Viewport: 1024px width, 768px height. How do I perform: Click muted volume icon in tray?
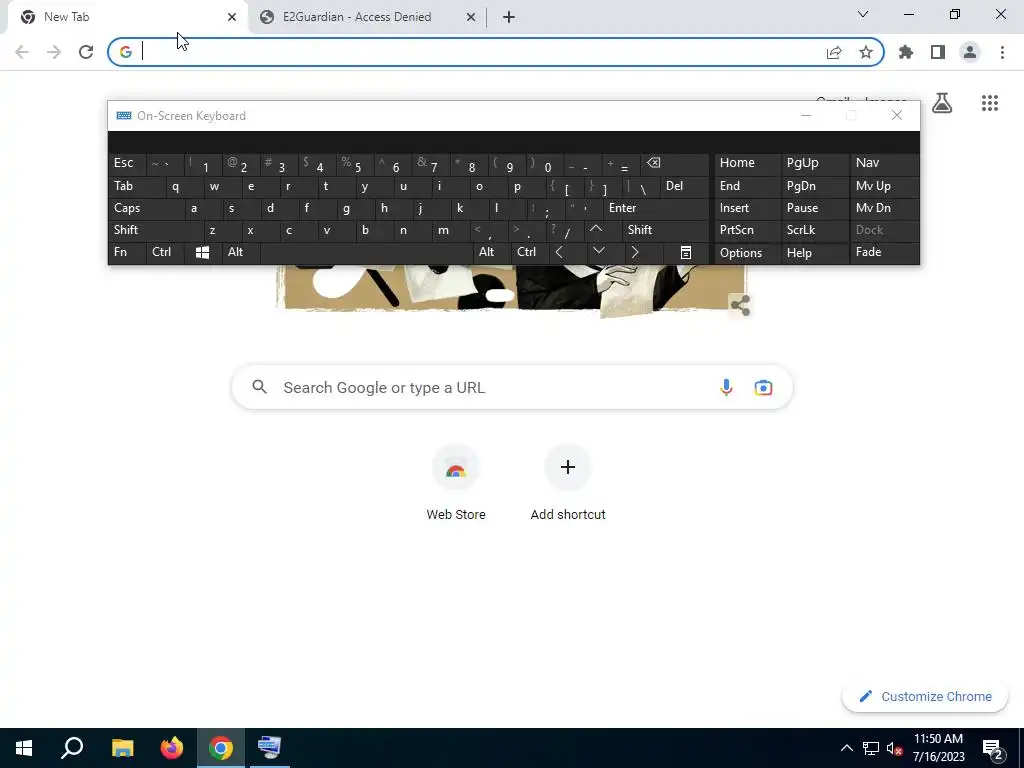(x=894, y=748)
